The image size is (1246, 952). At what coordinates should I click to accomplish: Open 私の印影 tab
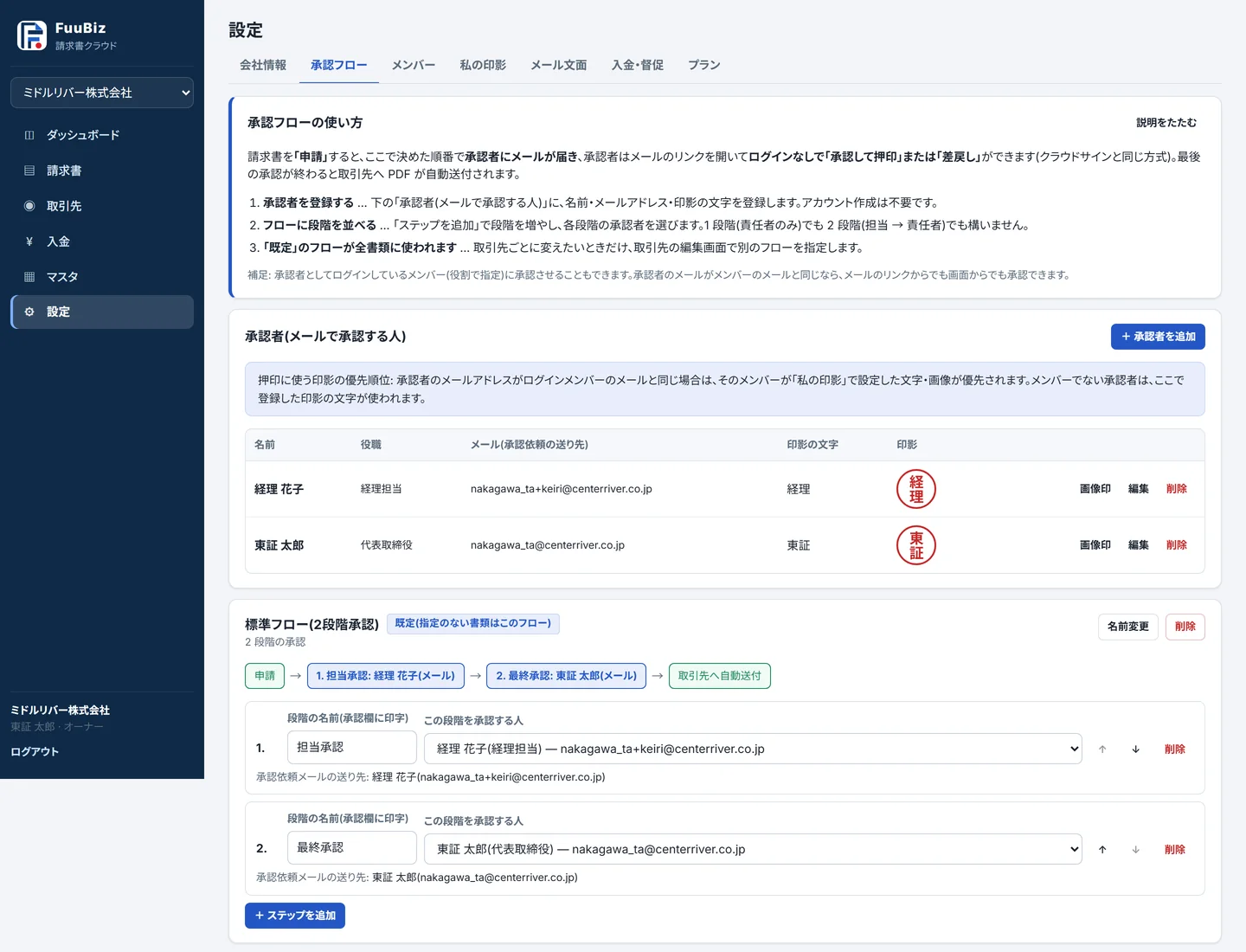point(483,65)
